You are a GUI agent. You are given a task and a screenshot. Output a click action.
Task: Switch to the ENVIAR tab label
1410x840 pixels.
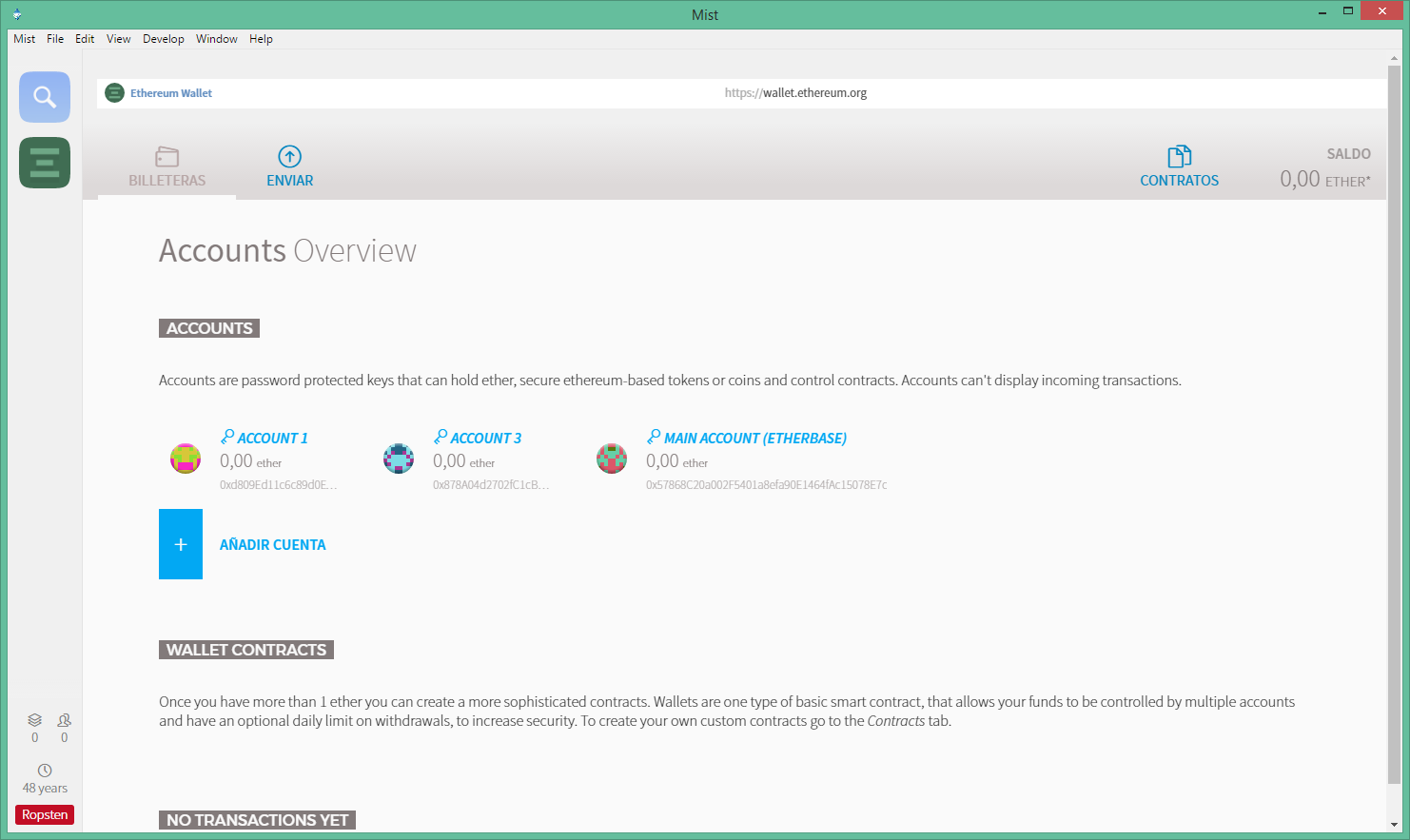point(290,181)
